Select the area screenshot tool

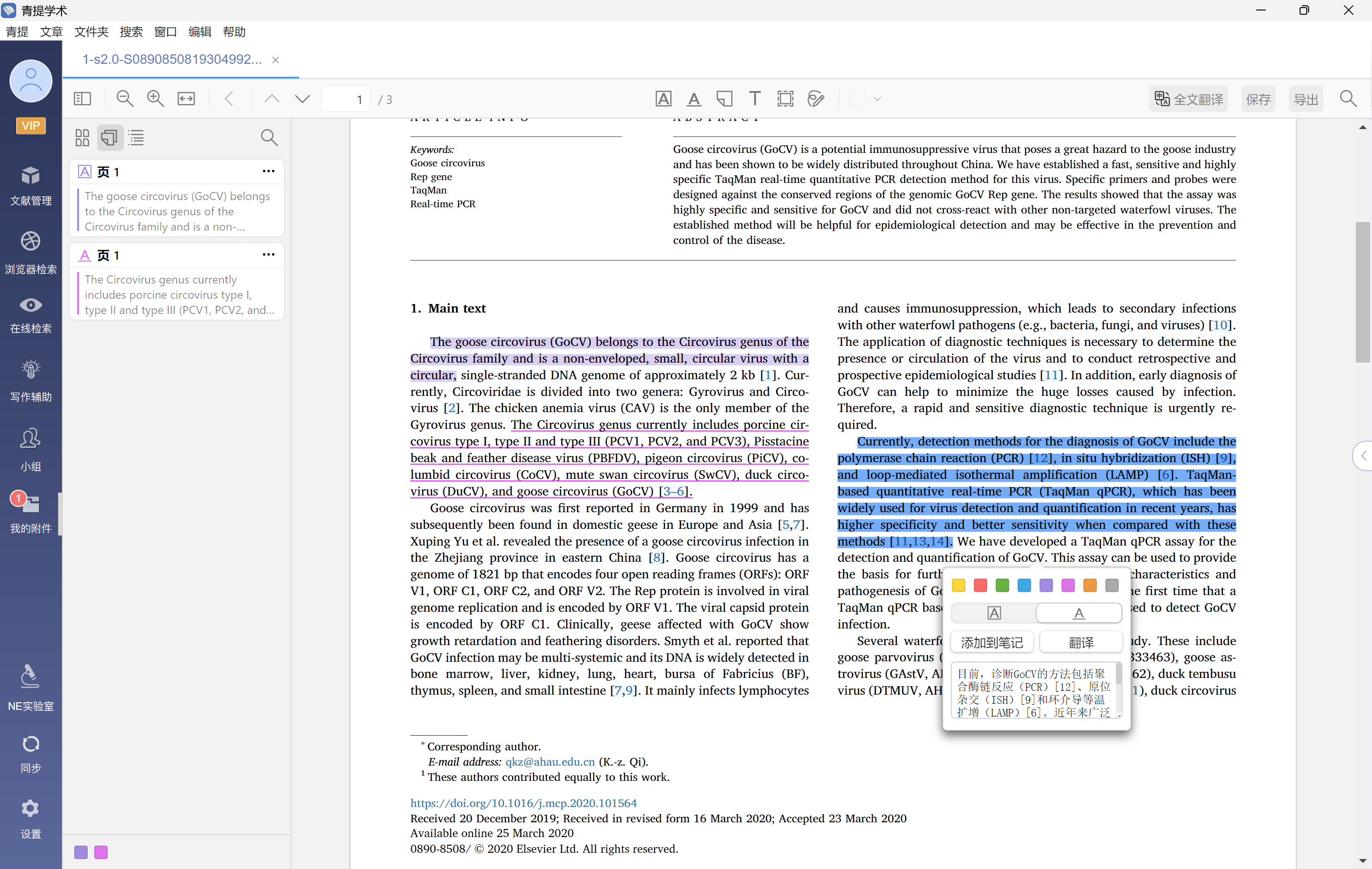tap(785, 99)
